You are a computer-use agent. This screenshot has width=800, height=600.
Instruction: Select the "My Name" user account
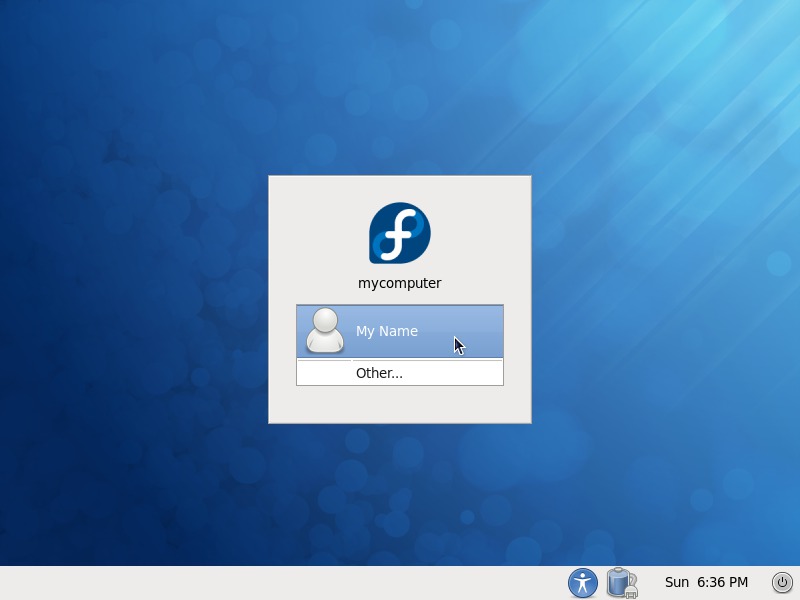(387, 331)
